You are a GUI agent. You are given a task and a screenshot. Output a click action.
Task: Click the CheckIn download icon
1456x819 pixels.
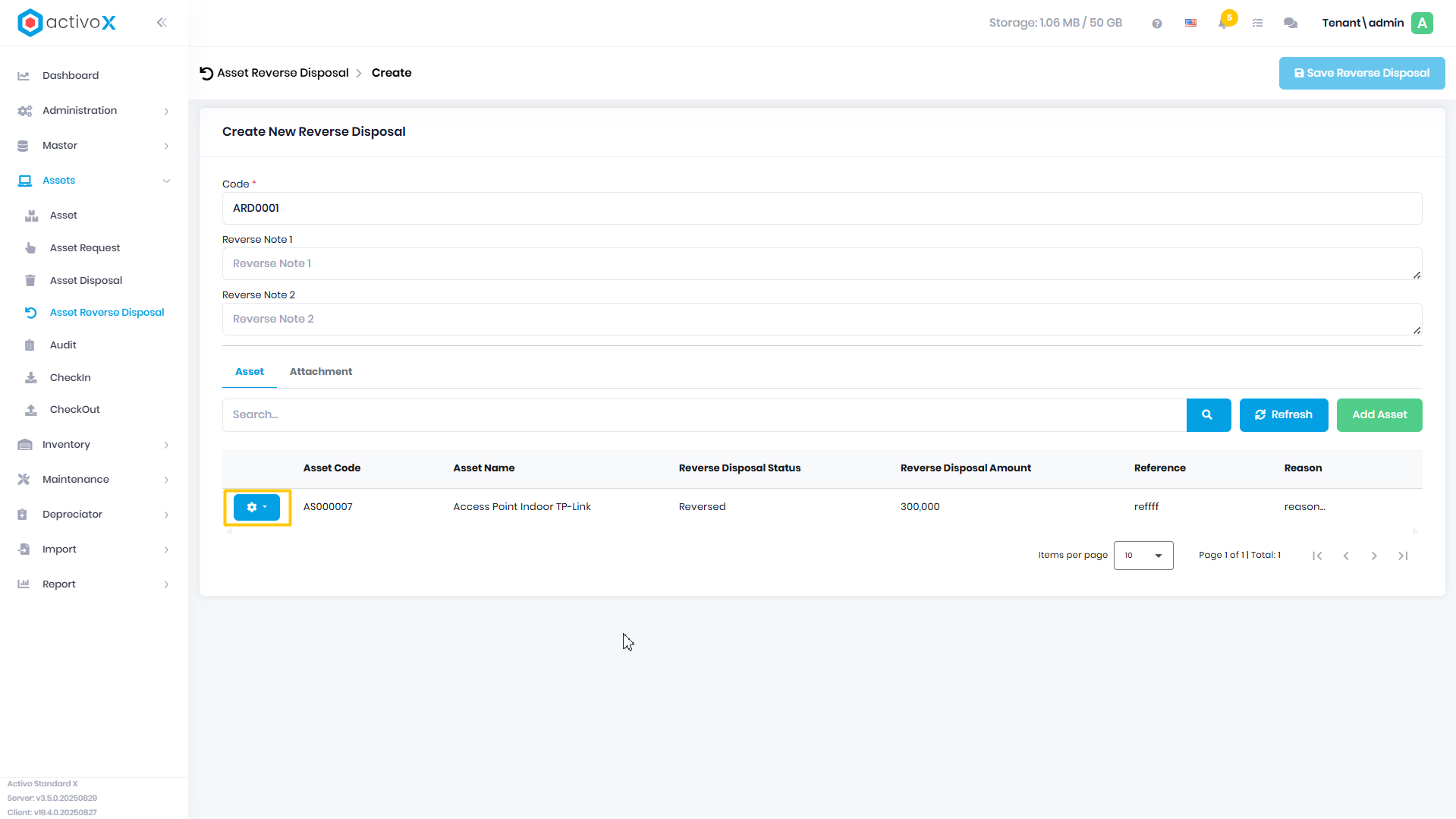(x=31, y=378)
